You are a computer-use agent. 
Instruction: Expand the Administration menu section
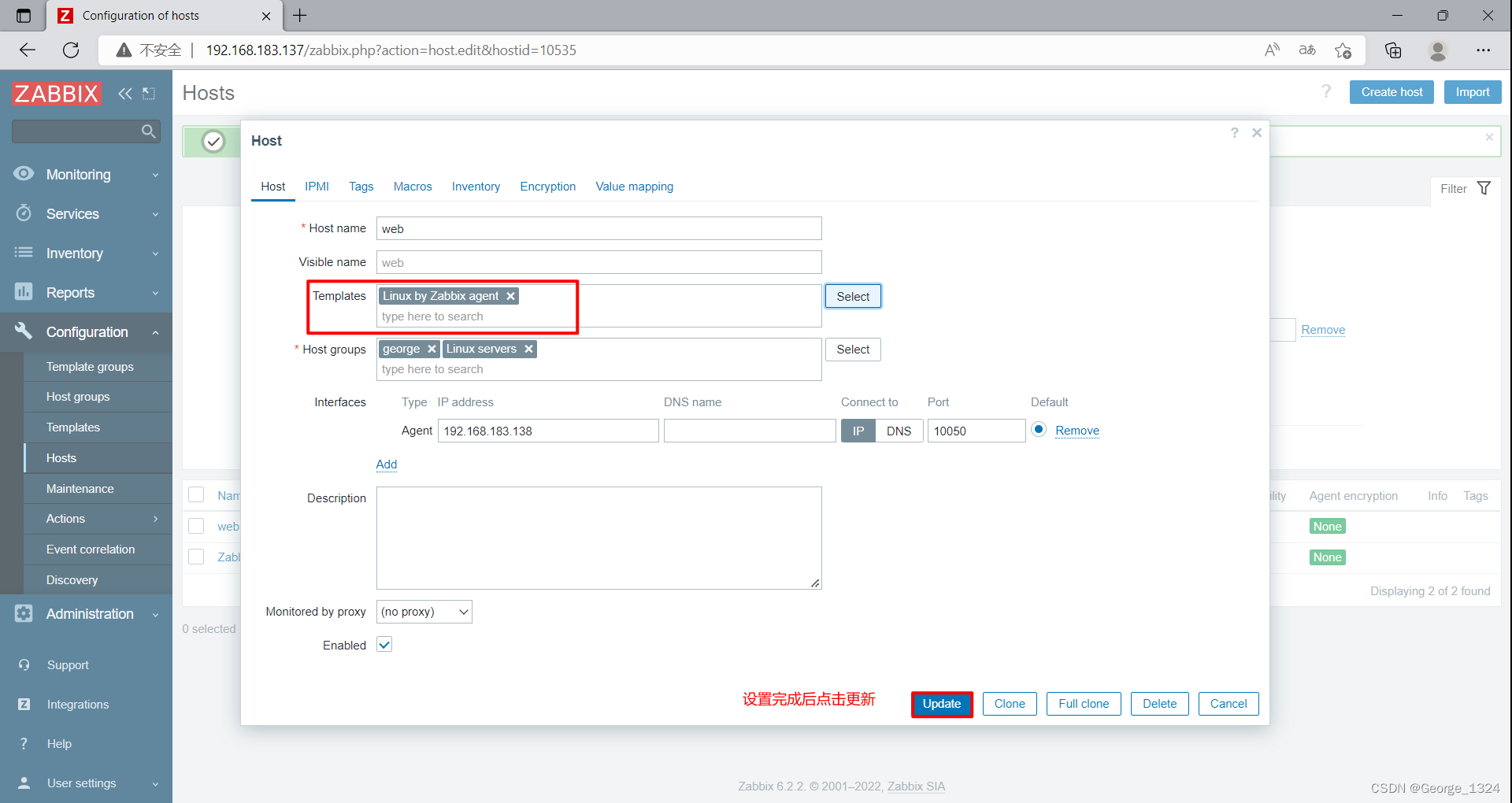click(155, 614)
